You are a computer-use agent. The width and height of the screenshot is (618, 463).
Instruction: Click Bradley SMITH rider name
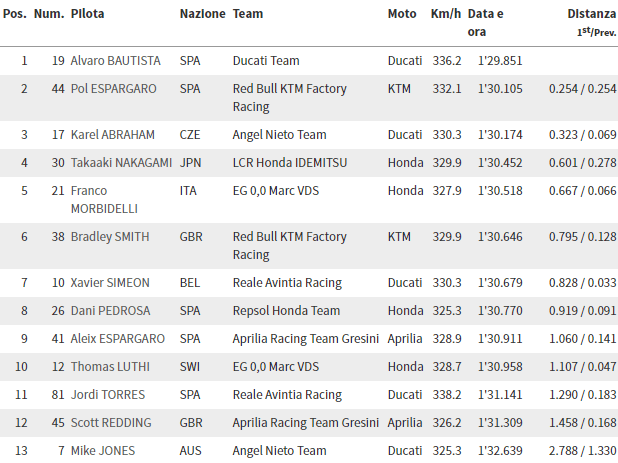(110, 237)
